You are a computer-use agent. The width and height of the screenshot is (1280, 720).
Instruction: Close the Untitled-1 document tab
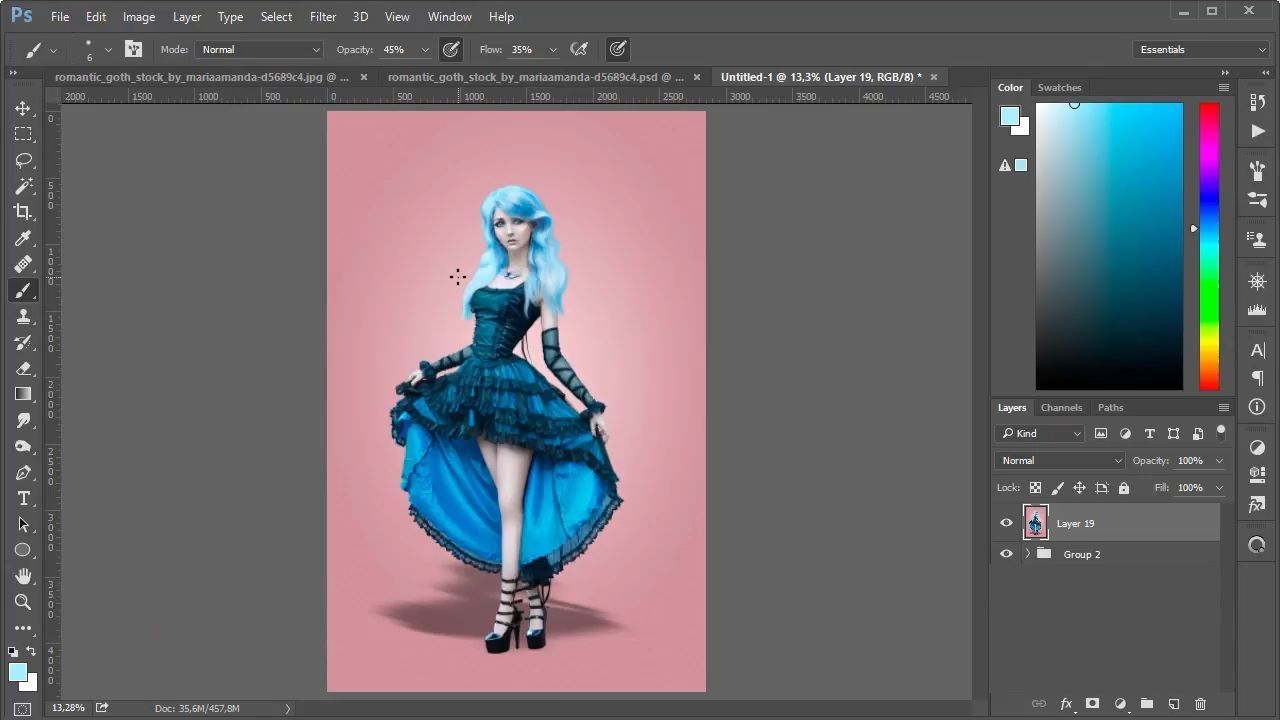[934, 77]
